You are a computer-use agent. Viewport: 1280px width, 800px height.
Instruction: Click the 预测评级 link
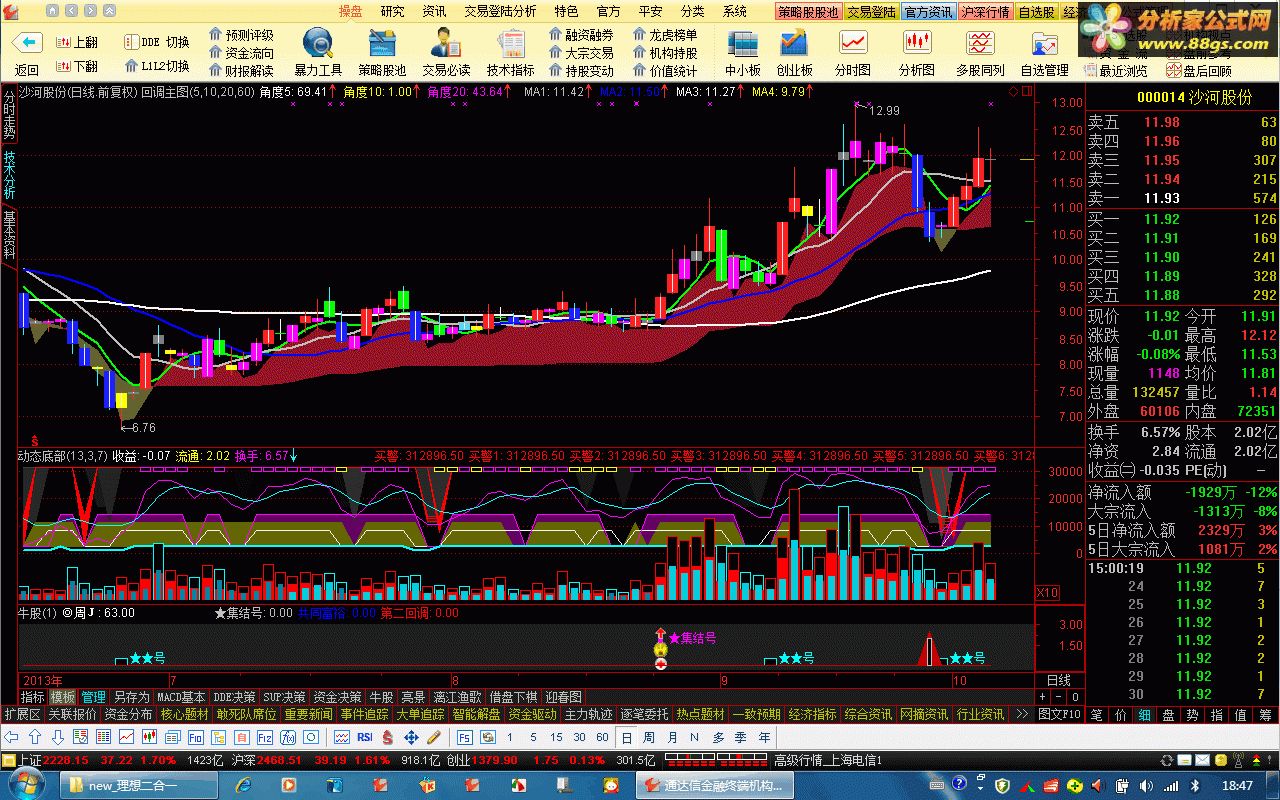click(241, 35)
